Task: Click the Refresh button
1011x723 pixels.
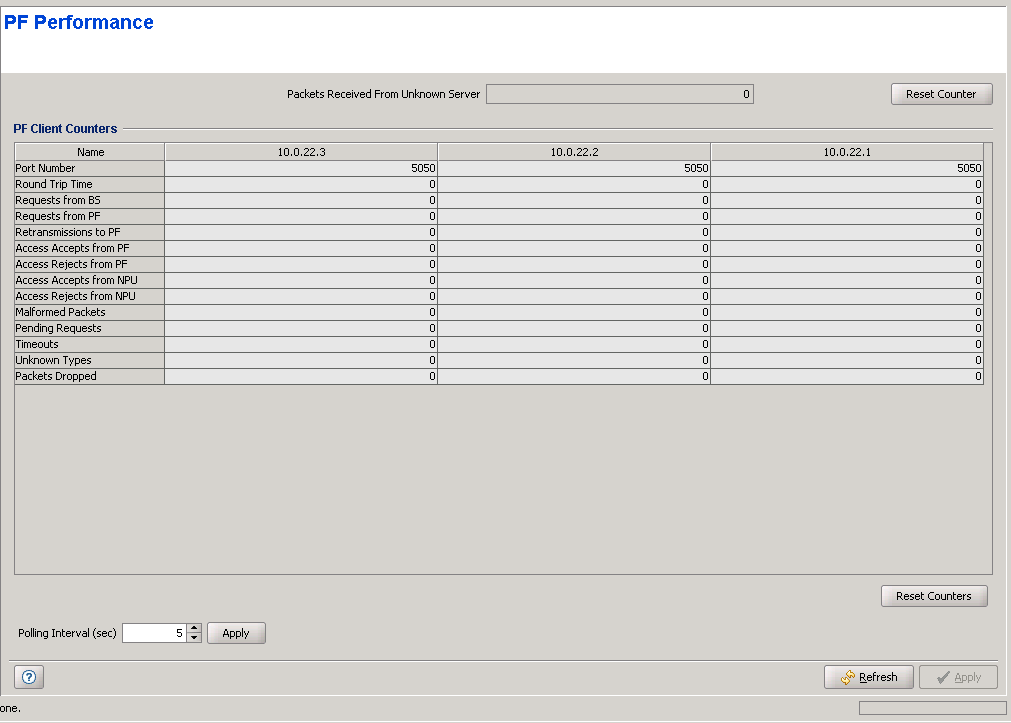Action: pos(868,677)
